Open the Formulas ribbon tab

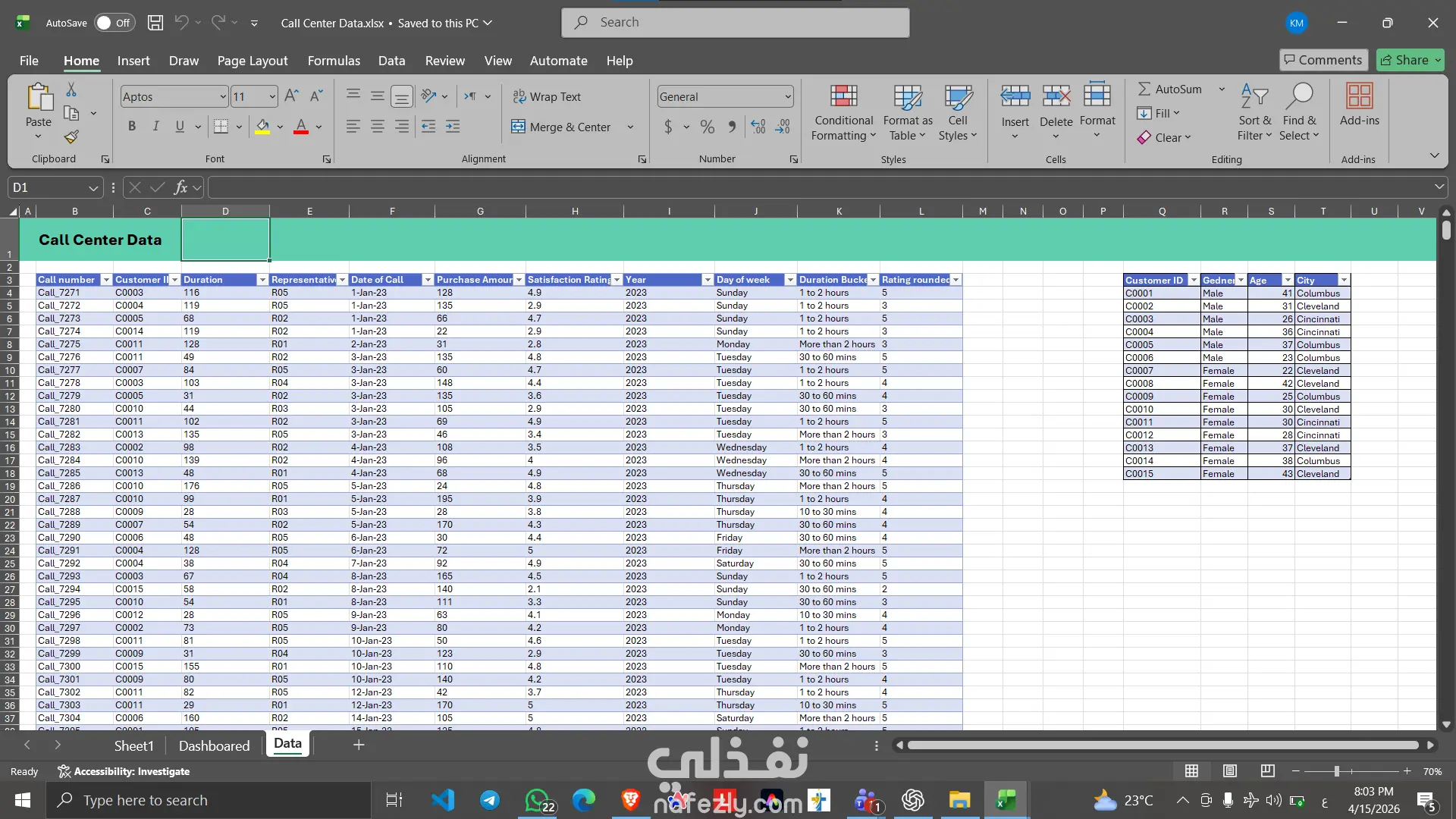(x=334, y=61)
